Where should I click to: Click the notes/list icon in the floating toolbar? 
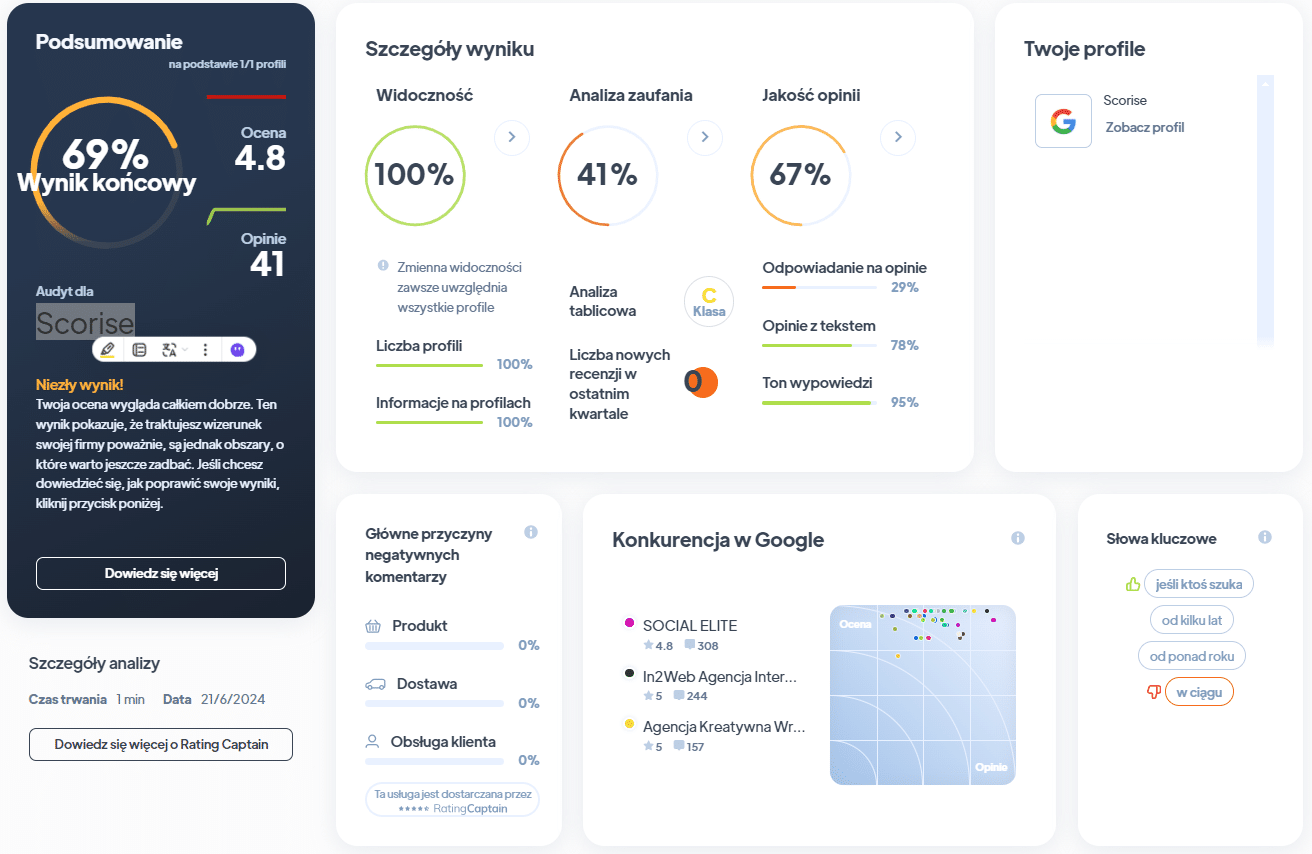point(139,350)
